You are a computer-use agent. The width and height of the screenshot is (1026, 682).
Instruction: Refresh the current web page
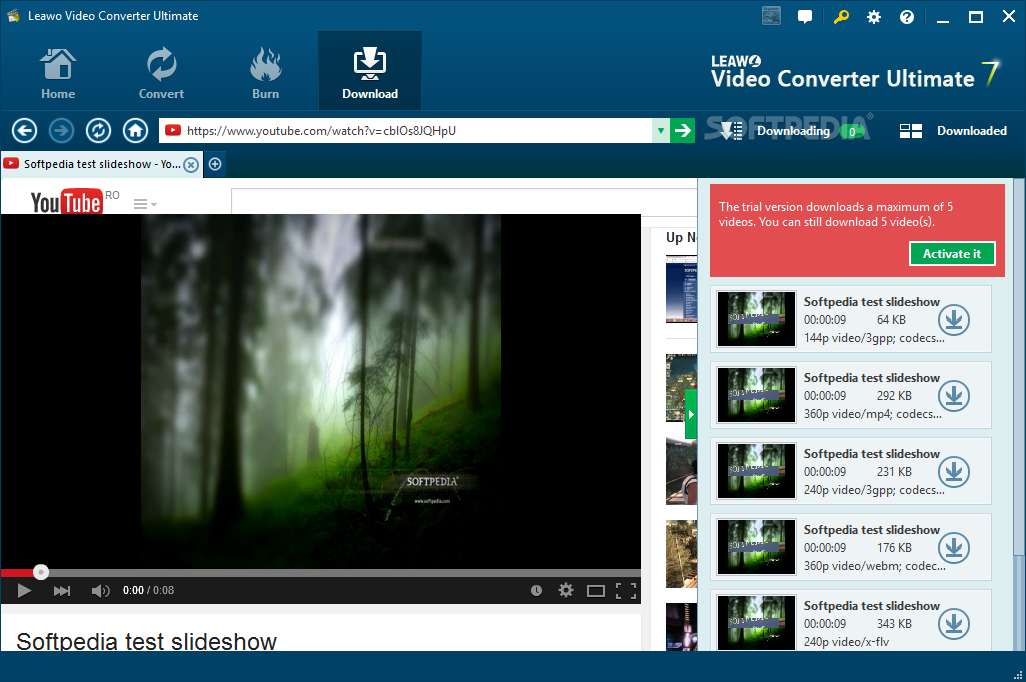(98, 130)
